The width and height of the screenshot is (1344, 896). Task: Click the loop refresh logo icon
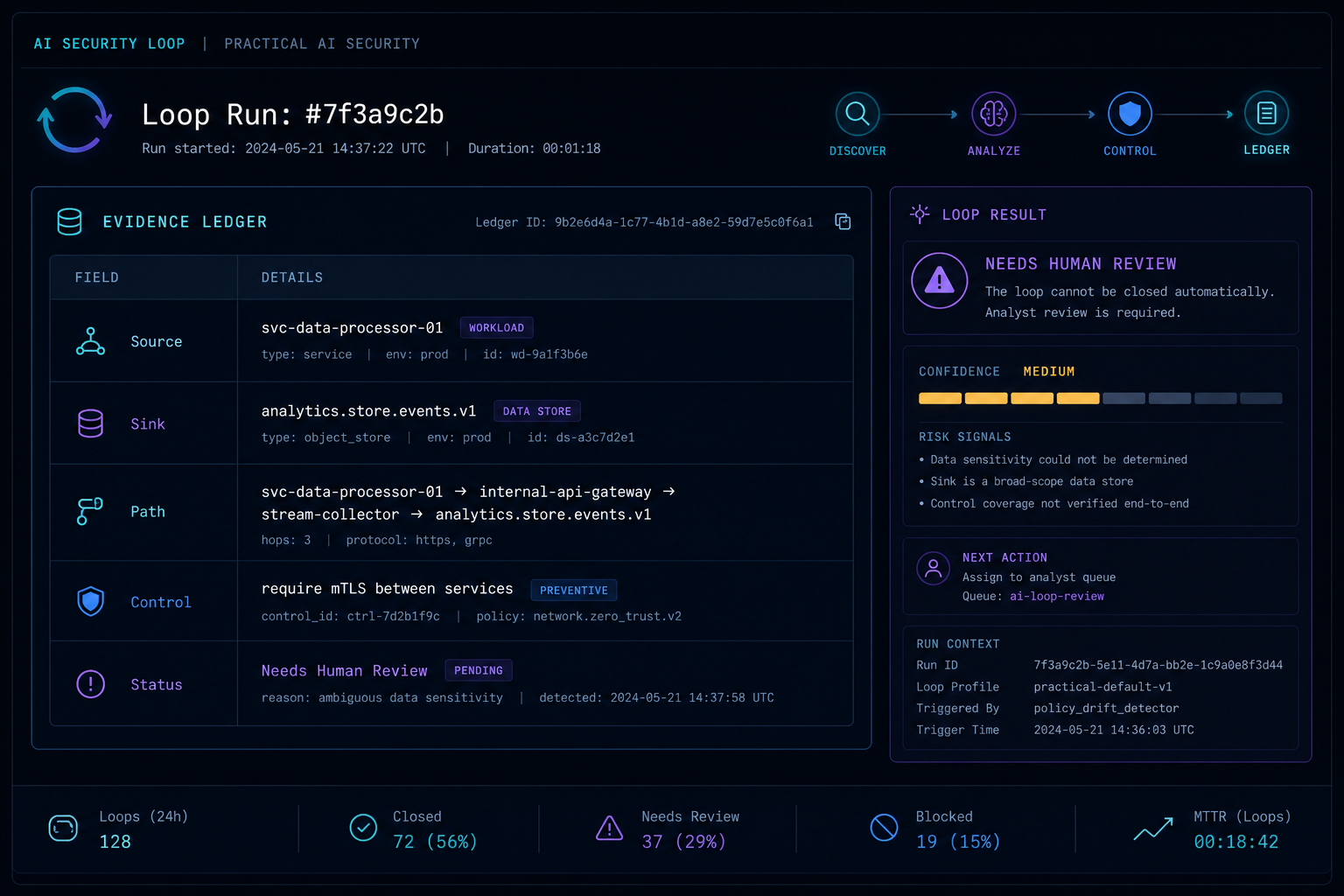[74, 120]
